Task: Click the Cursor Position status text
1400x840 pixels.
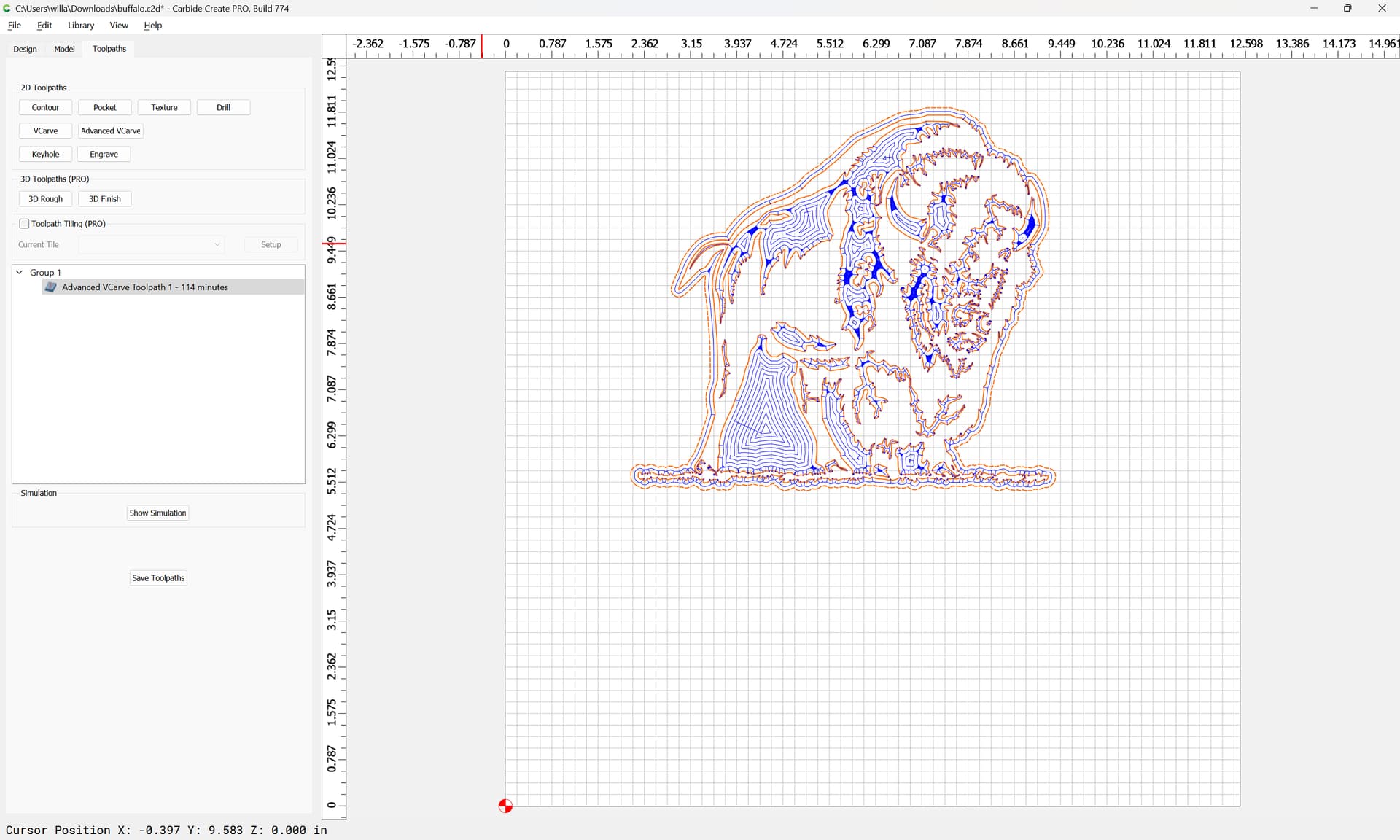Action: (x=166, y=830)
